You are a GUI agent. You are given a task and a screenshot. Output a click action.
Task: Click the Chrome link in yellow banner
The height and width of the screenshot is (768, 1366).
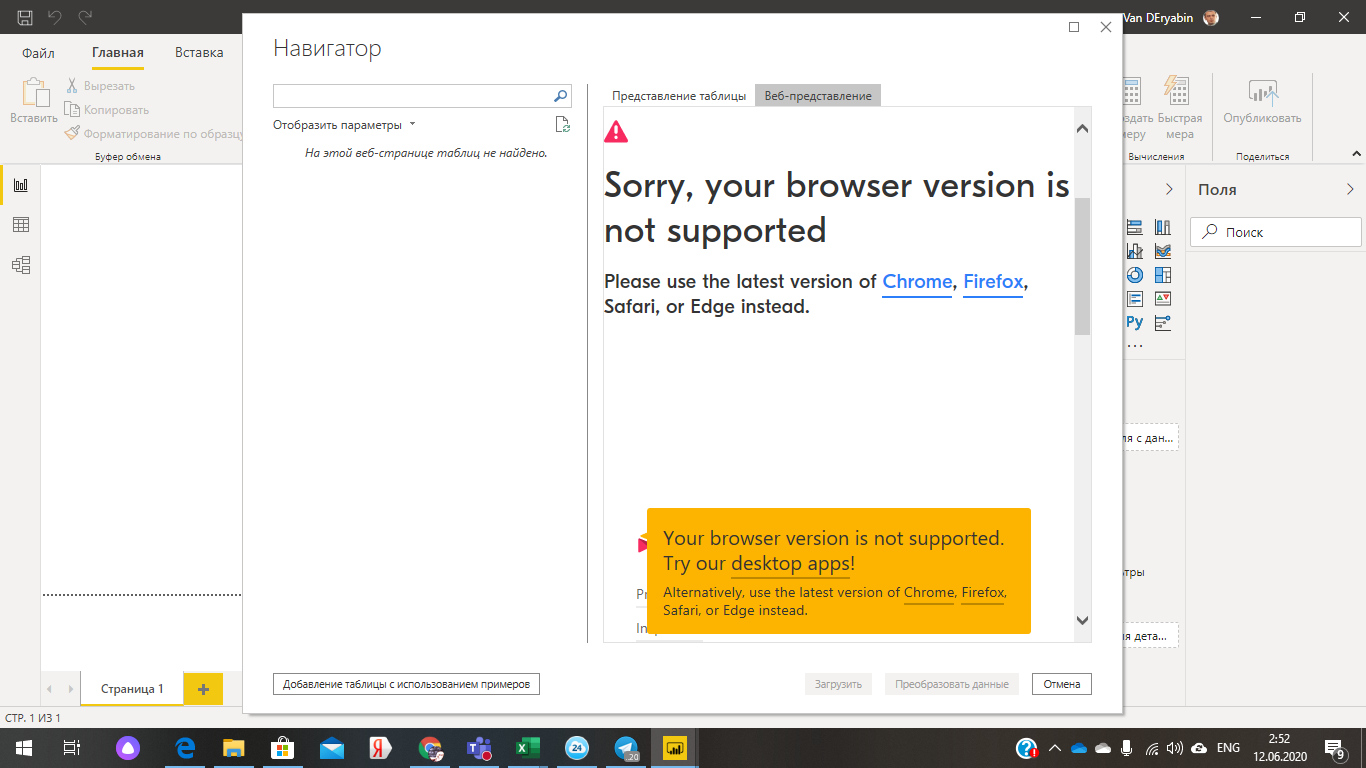(929, 593)
